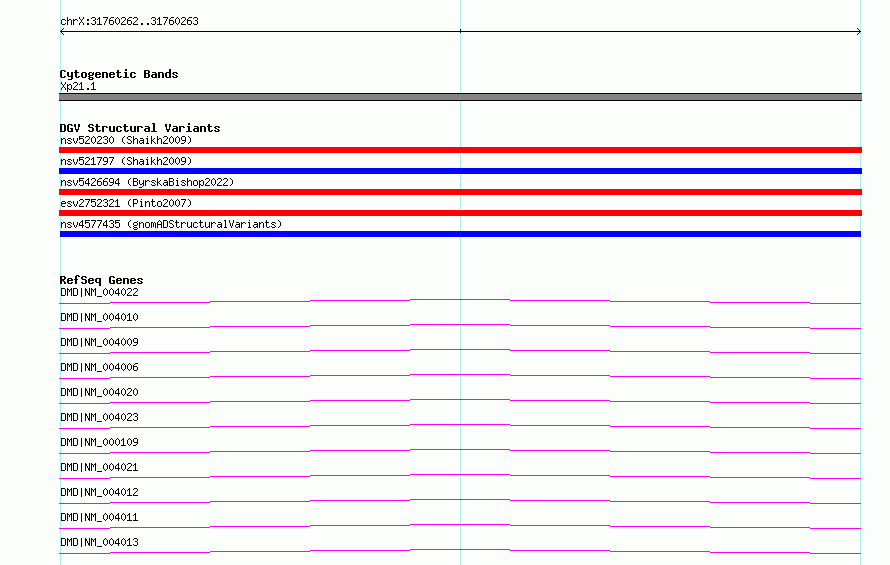Screen dimensions: 890x565
Task: Click the nsv520230 (Shaikh2009) variant label
Action: (x=126, y=140)
